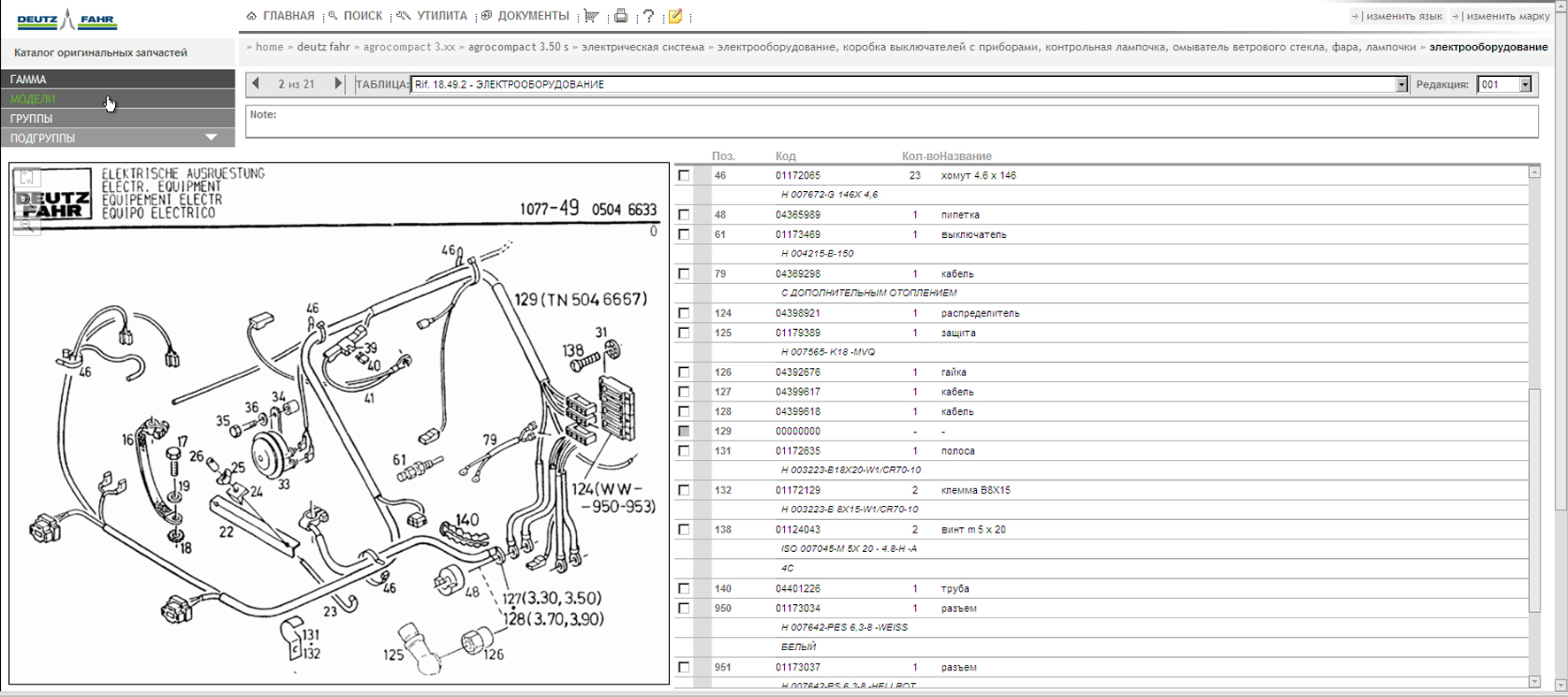Viewport: 1568px width, 697px height.
Task: Open the ПОИСК search menu
Action: tap(362, 16)
